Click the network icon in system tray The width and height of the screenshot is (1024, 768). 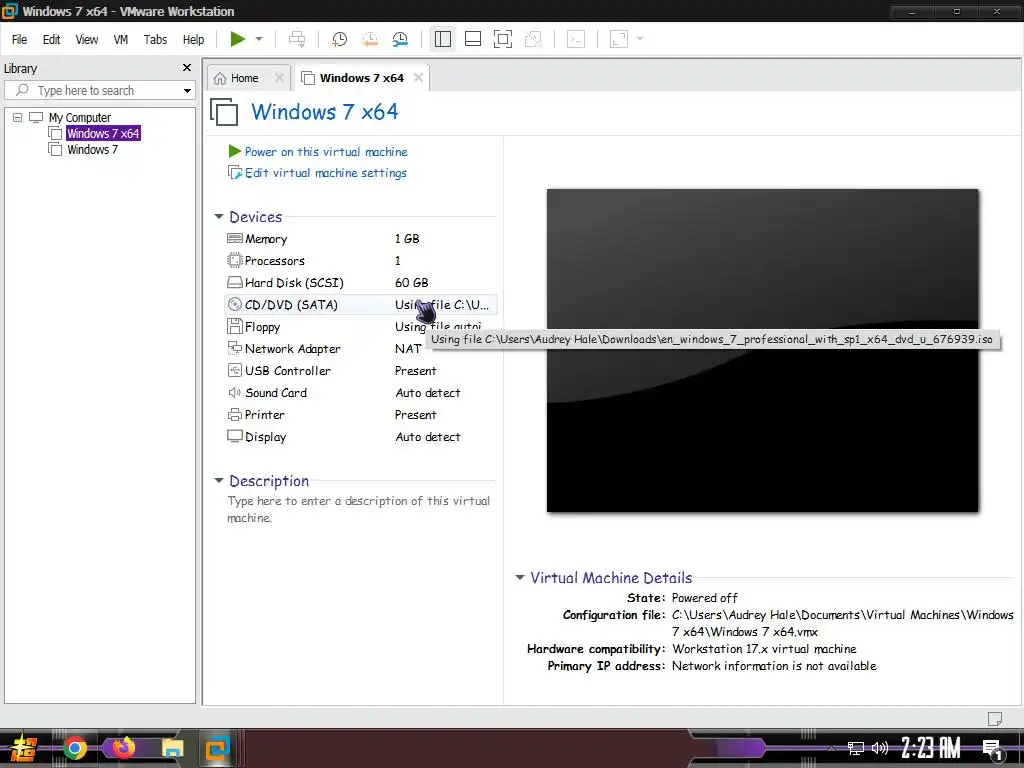pos(855,748)
